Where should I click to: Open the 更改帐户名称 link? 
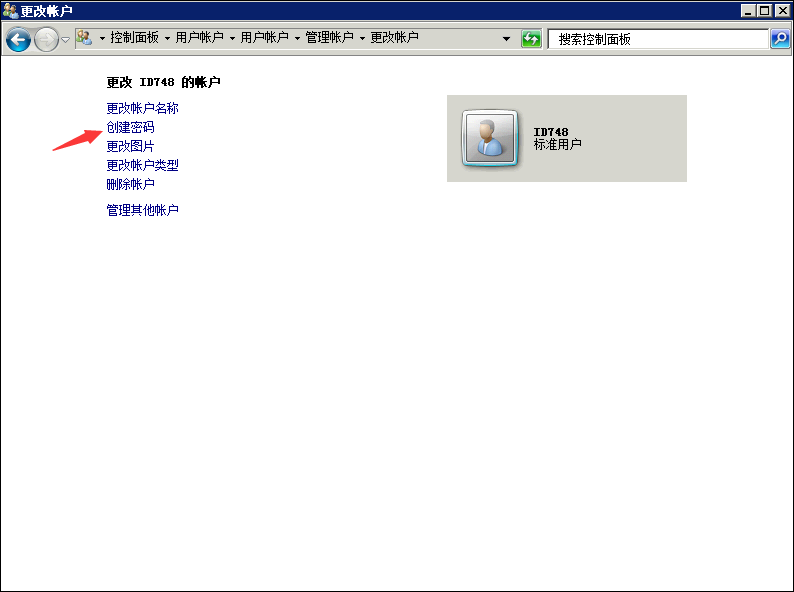pyautogui.click(x=142, y=108)
